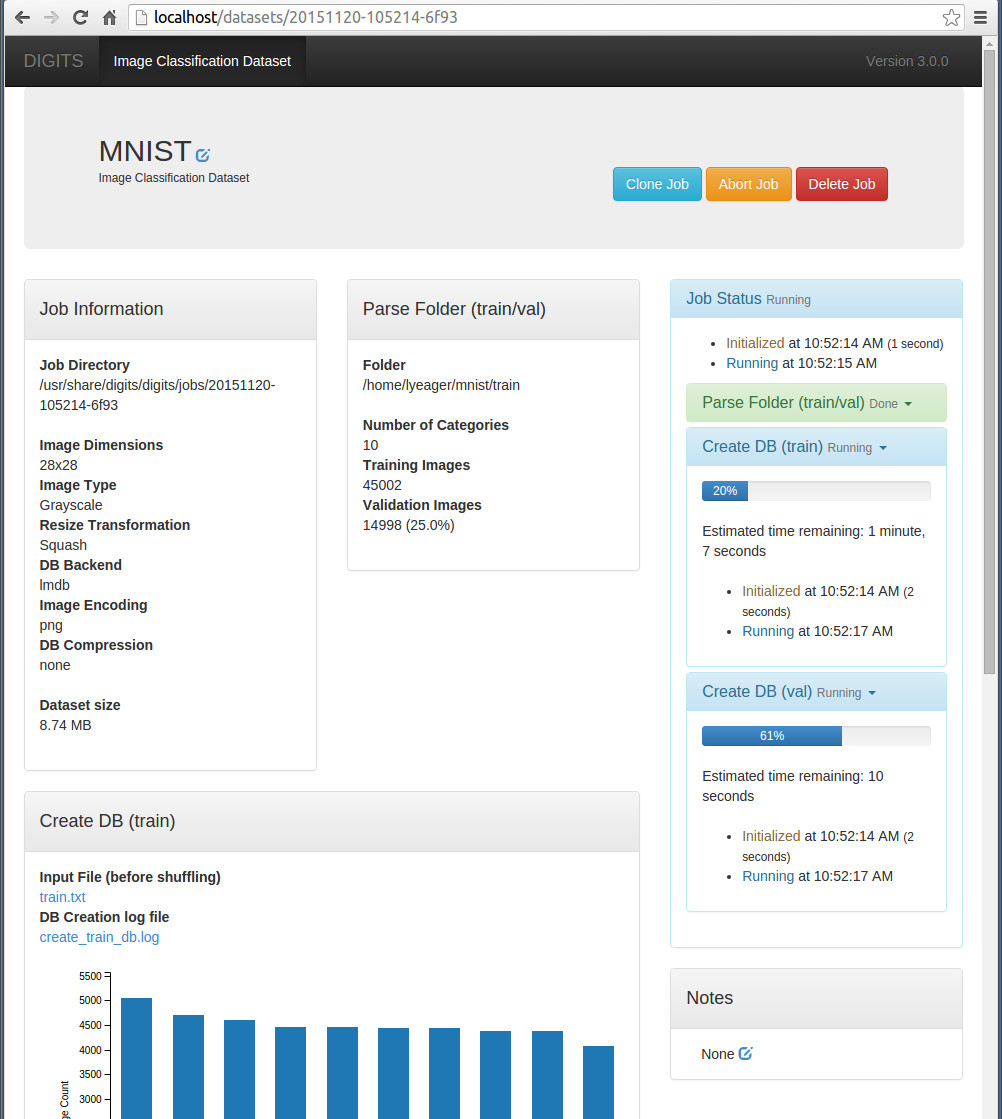The image size is (1002, 1119).
Task: Select the 28x28 image dimensions value
Action: pyautogui.click(x=59, y=465)
